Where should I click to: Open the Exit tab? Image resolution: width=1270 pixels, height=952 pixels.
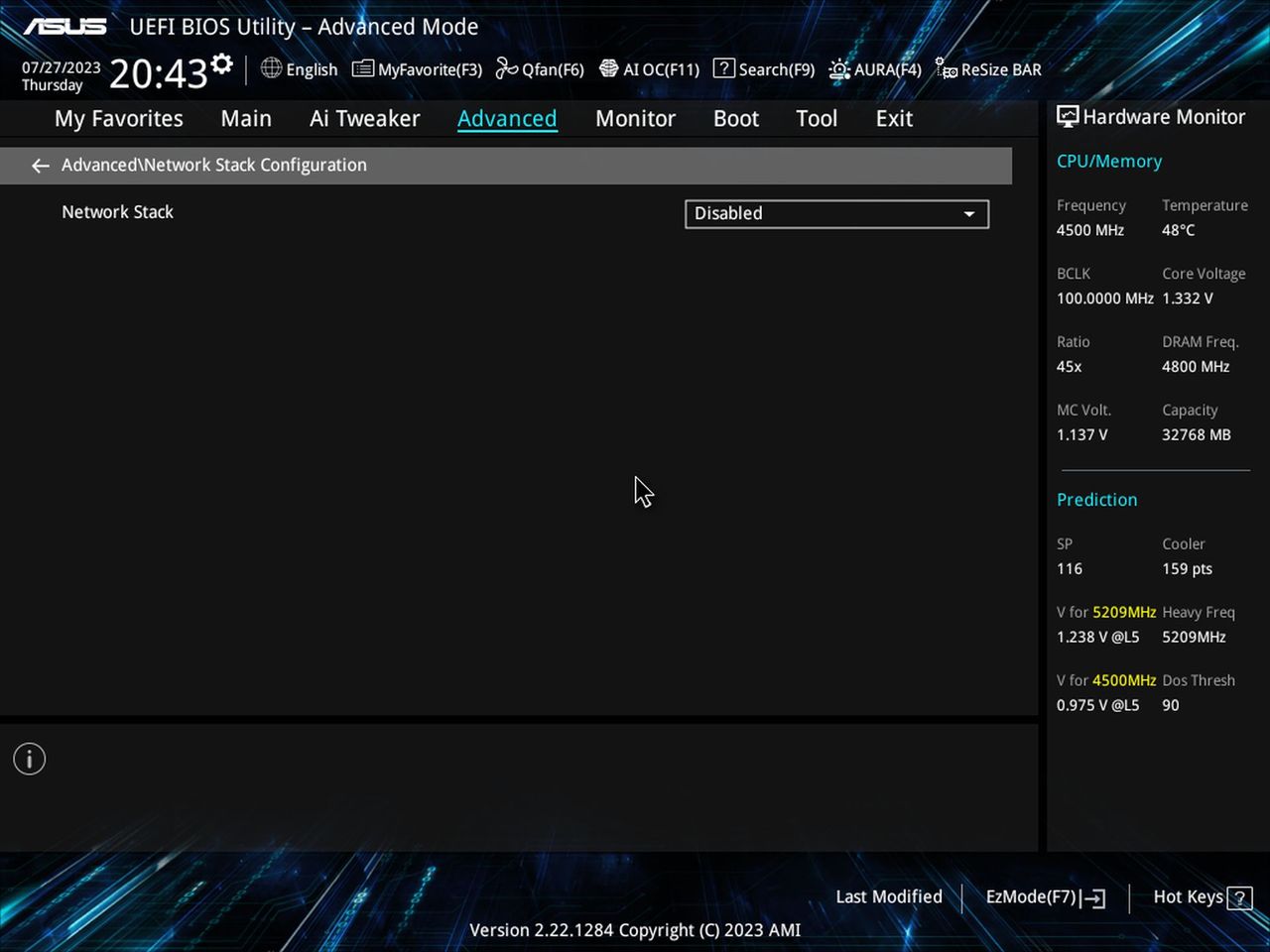click(894, 119)
